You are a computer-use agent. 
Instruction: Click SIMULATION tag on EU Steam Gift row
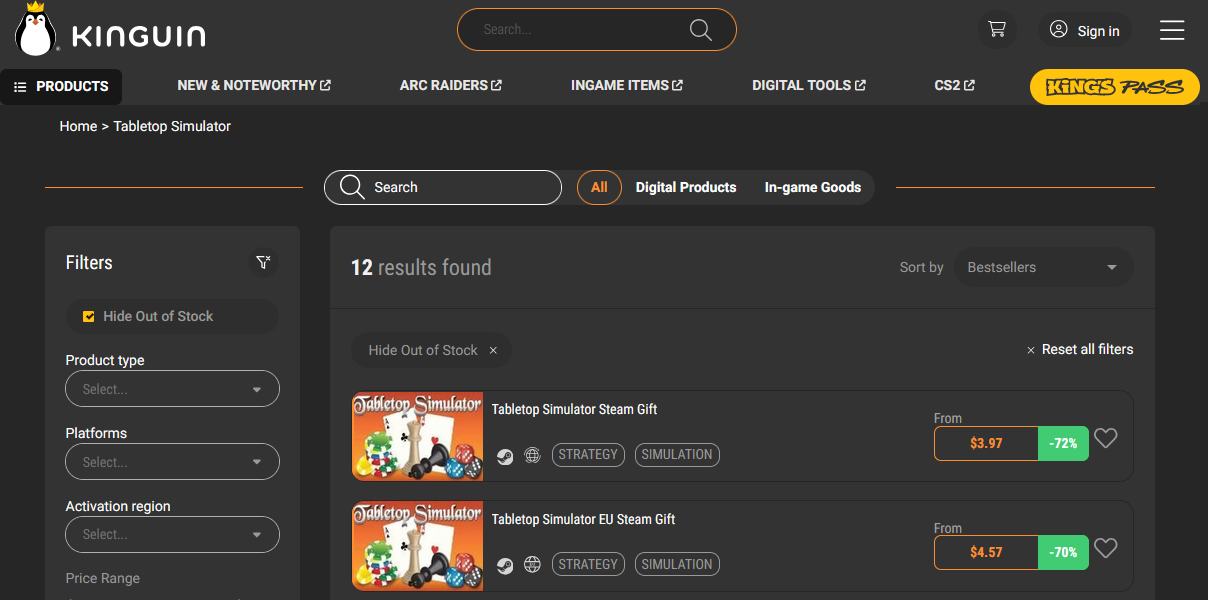point(677,565)
